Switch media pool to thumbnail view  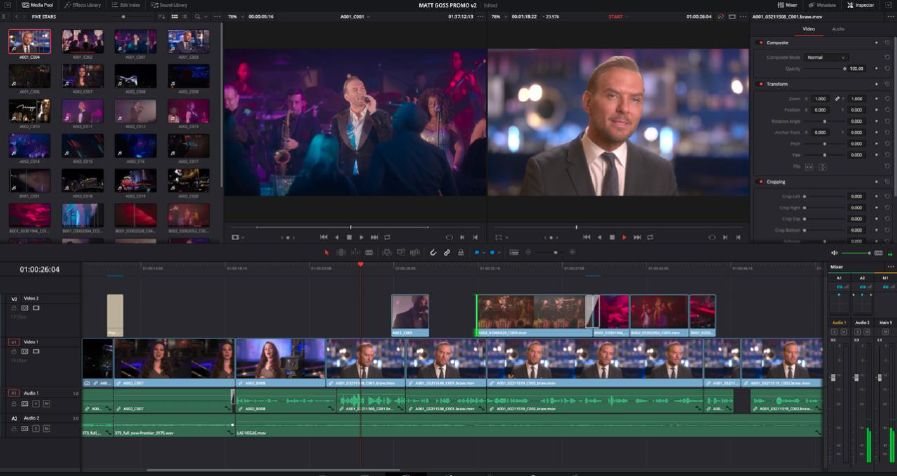coord(174,17)
